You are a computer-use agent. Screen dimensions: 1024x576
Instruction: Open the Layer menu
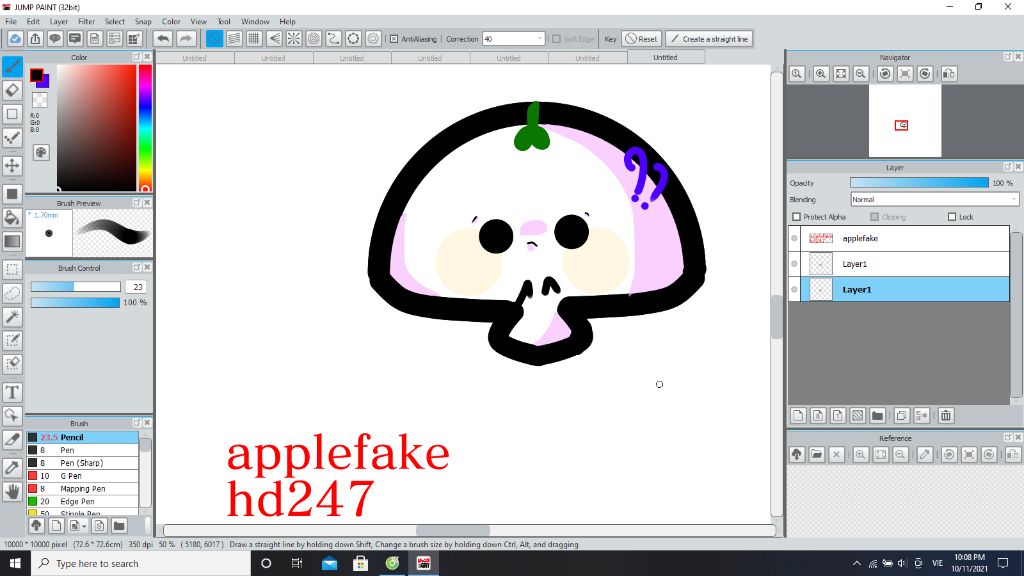[x=59, y=22]
